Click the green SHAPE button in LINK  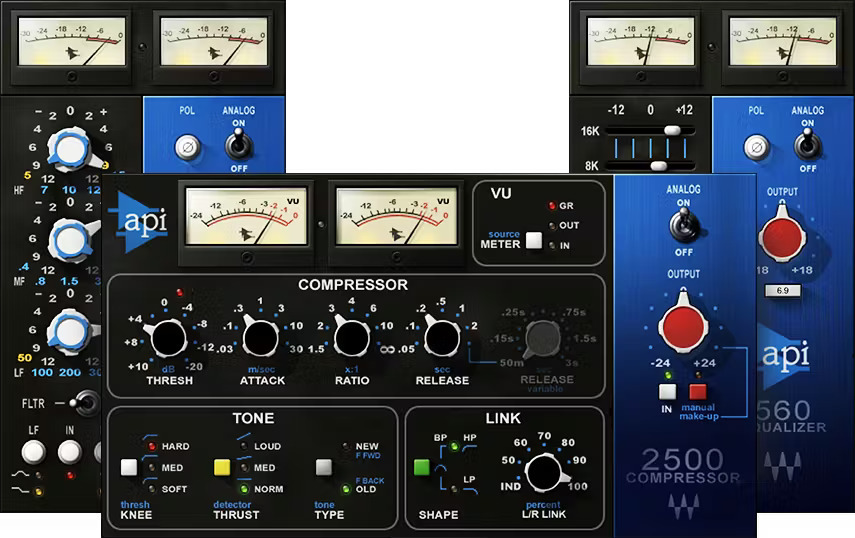pyautogui.click(x=421, y=467)
